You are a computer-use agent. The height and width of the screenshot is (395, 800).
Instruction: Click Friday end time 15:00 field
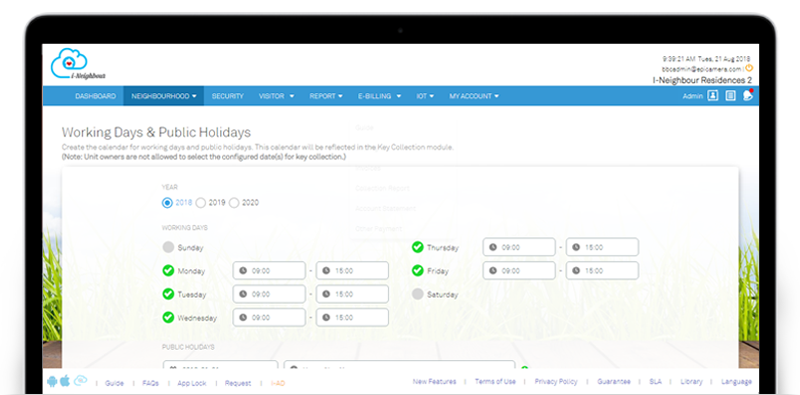[x=602, y=270]
